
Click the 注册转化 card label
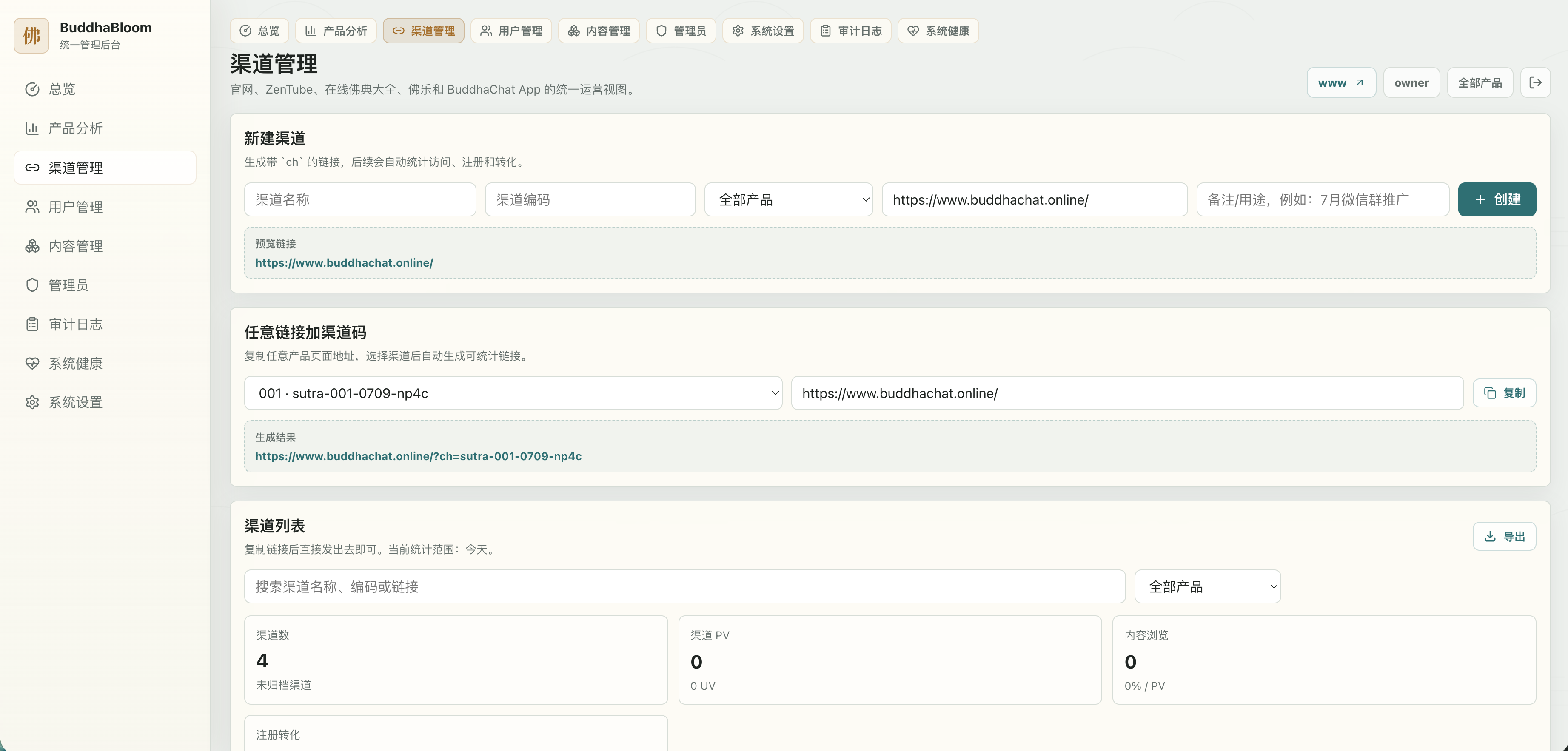click(x=278, y=735)
